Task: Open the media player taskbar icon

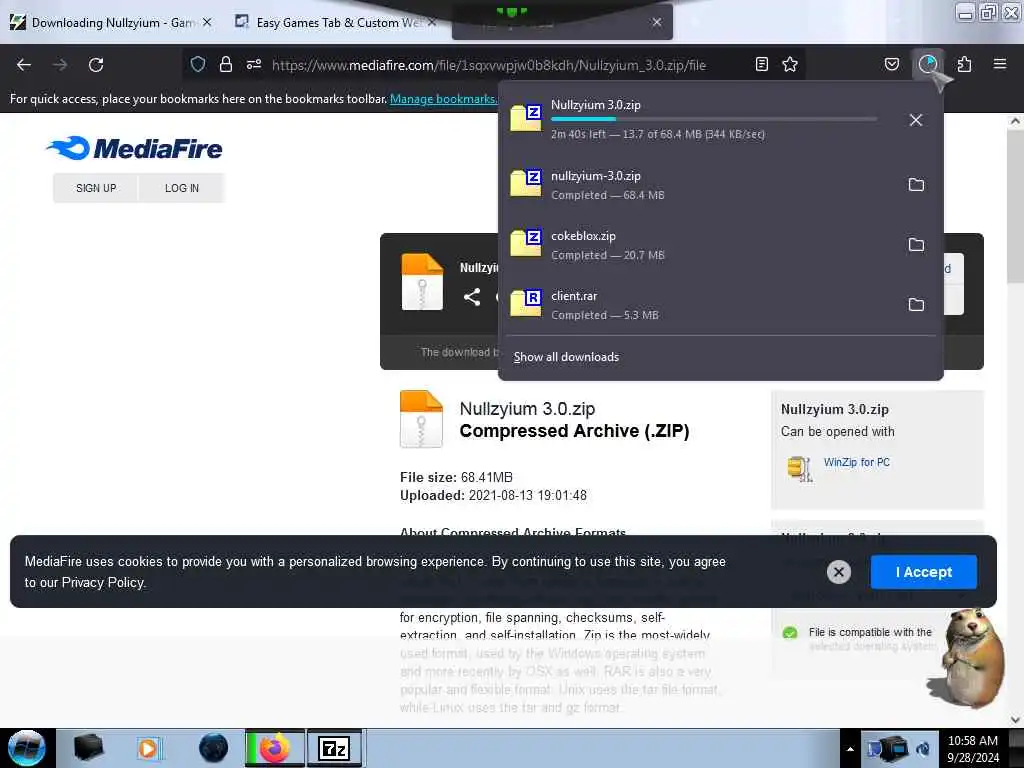Action: tap(149, 748)
